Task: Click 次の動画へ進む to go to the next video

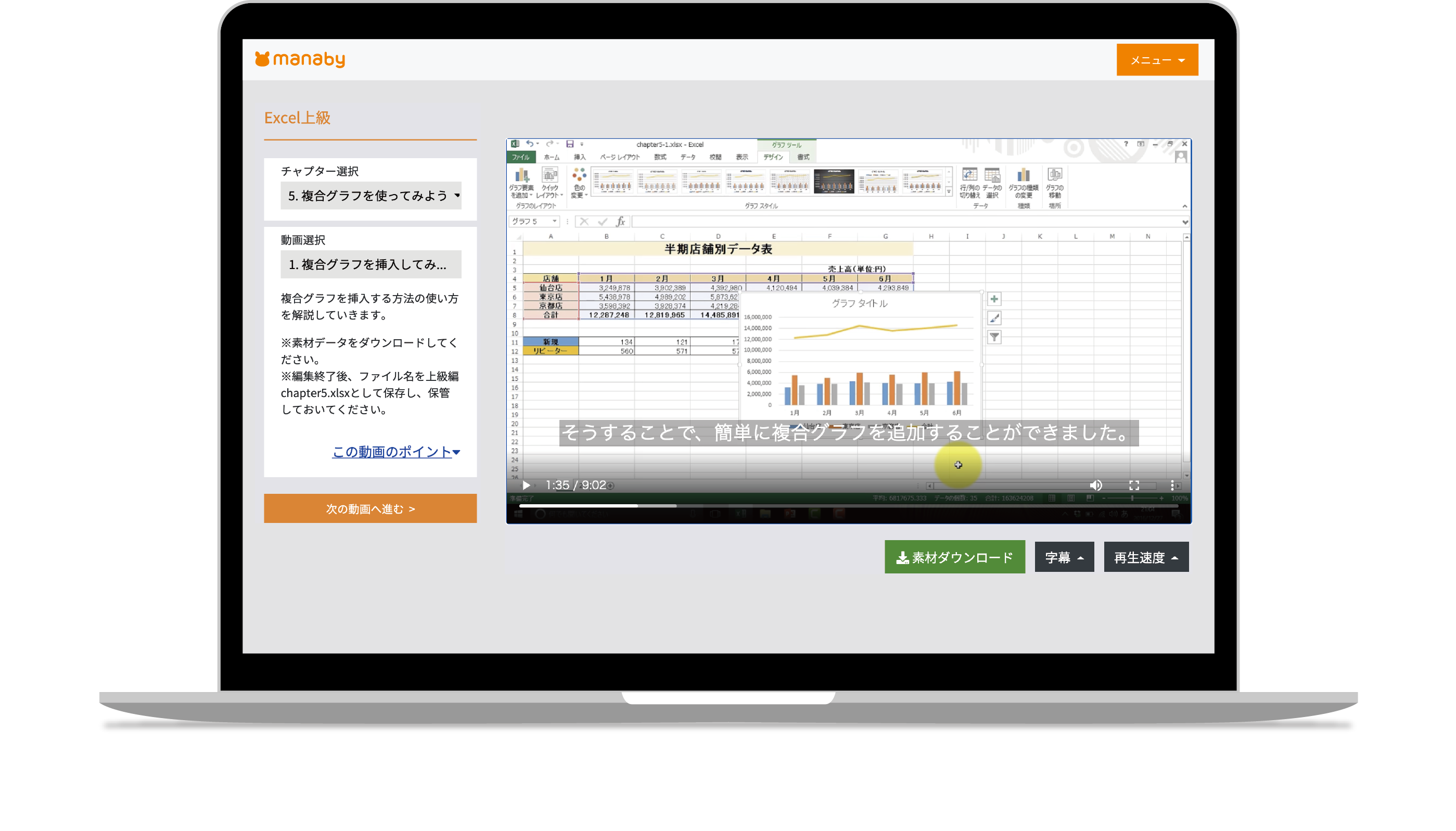Action: click(x=370, y=508)
